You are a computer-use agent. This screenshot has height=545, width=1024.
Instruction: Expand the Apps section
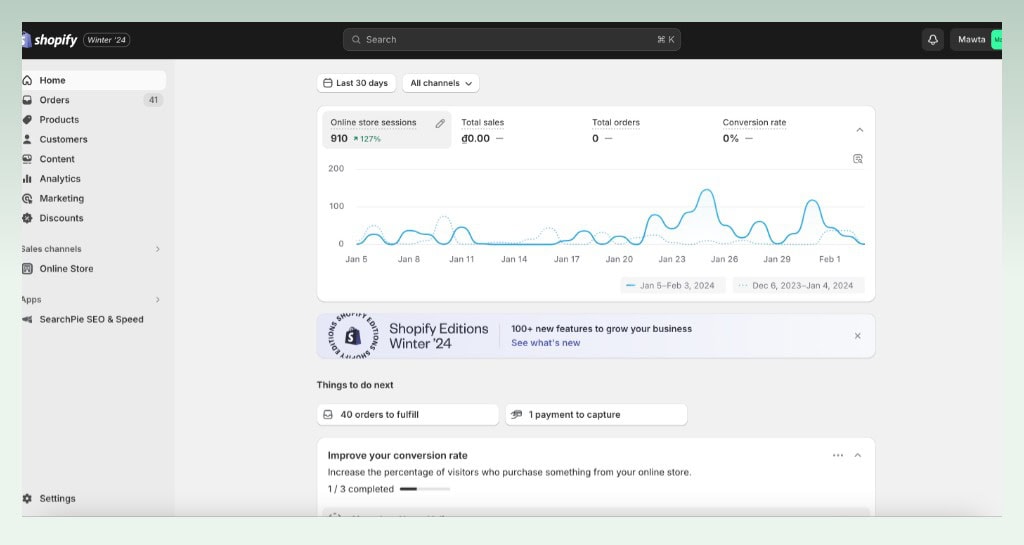(157, 300)
